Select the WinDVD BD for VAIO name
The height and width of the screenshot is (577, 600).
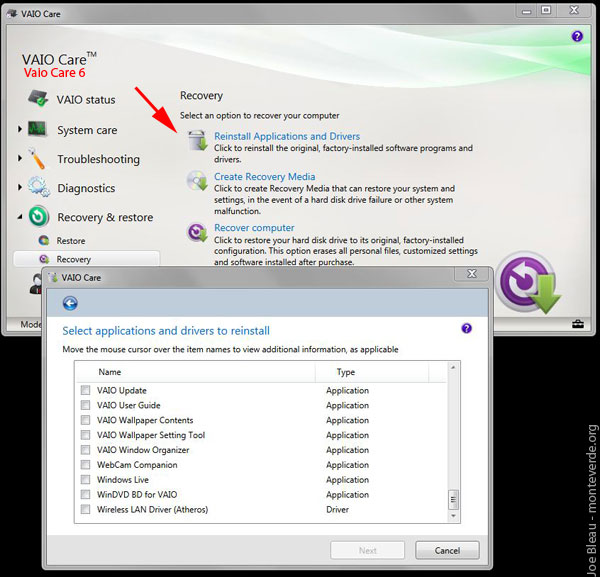pyautogui.click(x=137, y=494)
